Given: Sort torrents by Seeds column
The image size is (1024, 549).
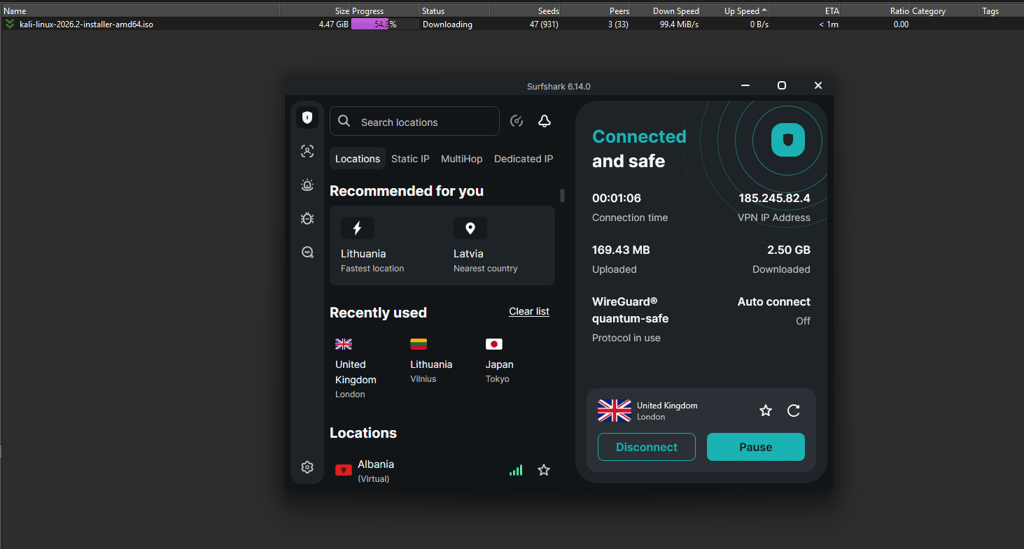Looking at the screenshot, I should [x=525, y=11].
